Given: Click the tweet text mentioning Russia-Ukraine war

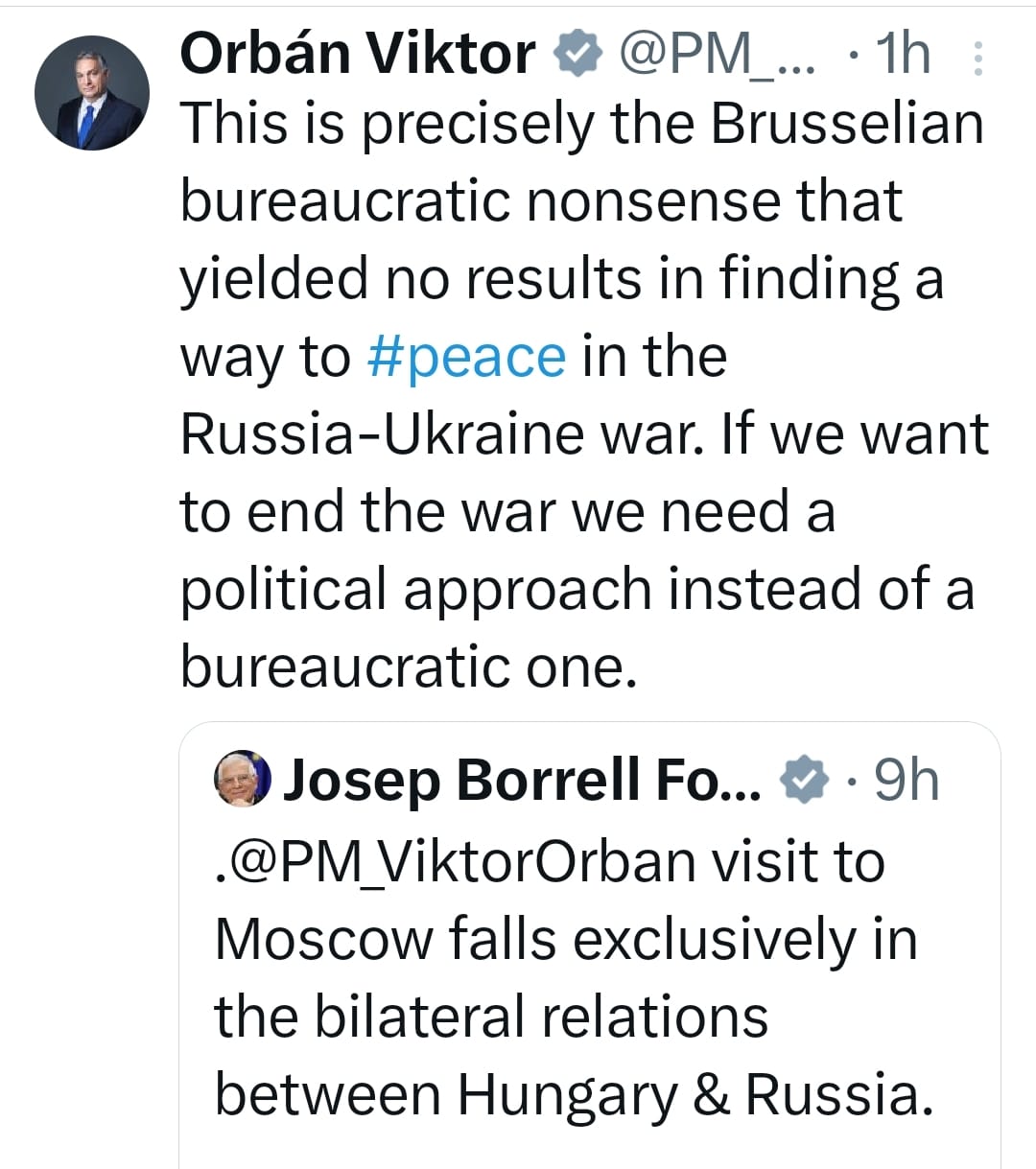Looking at the screenshot, I should tap(403, 433).
